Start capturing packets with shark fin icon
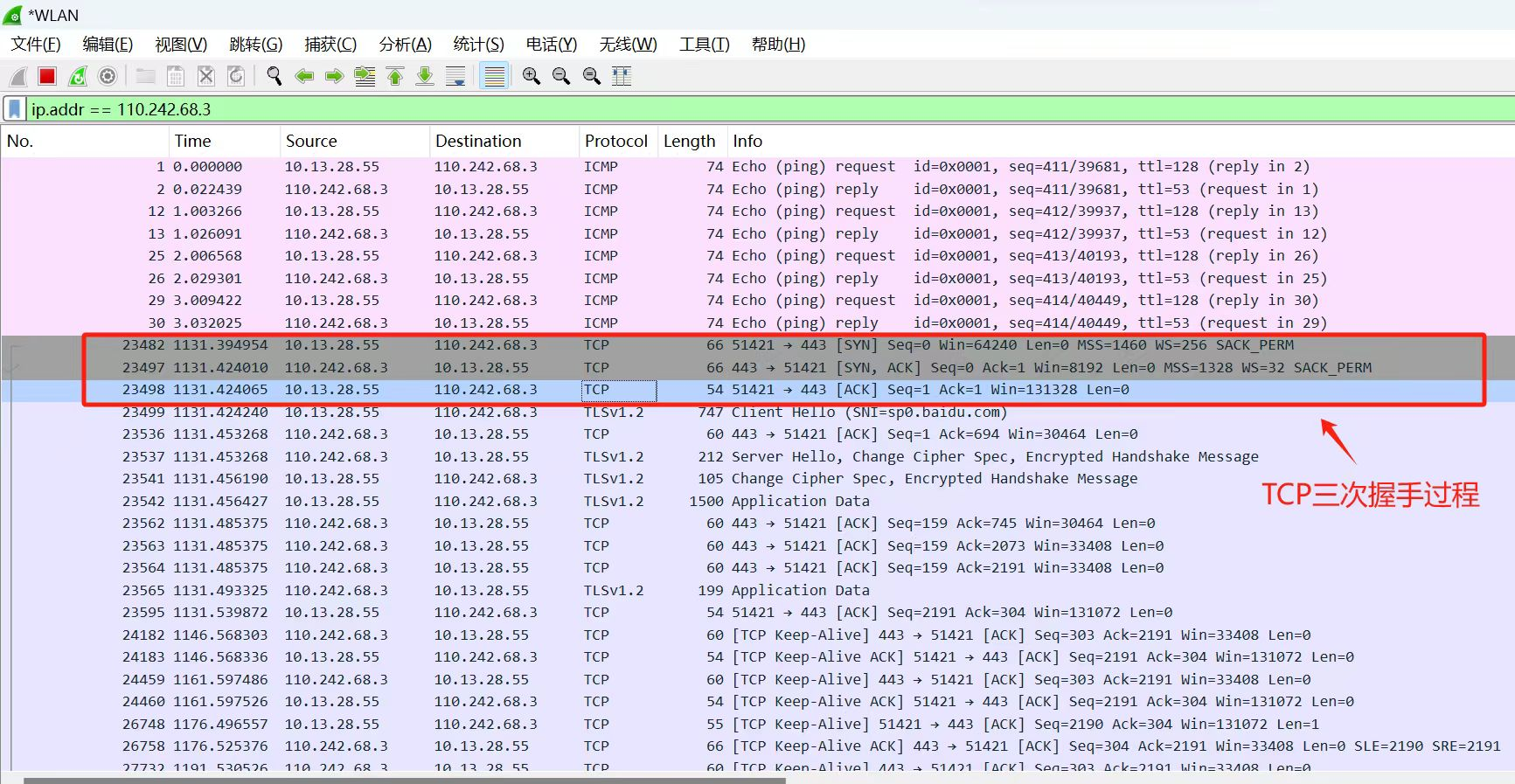Image resolution: width=1515 pixels, height=784 pixels. click(x=18, y=77)
